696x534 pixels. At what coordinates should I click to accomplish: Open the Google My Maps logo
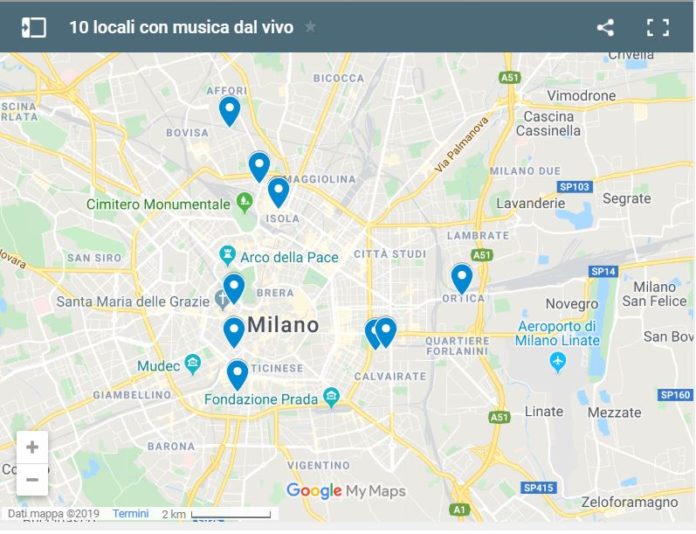coord(346,491)
